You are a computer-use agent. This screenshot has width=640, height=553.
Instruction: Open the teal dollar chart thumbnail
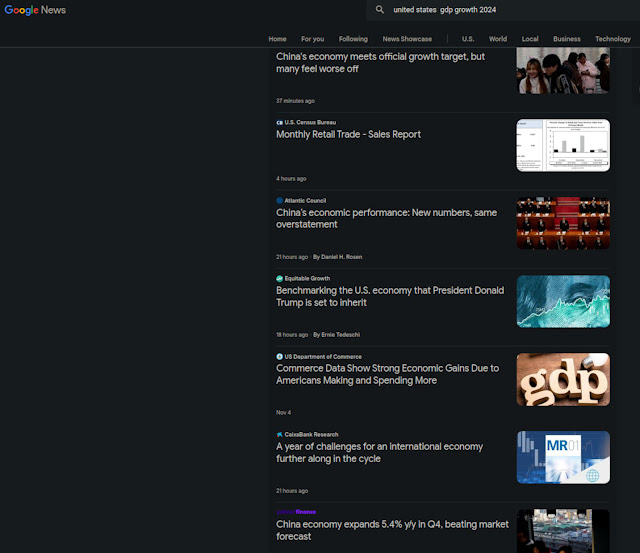(x=563, y=301)
